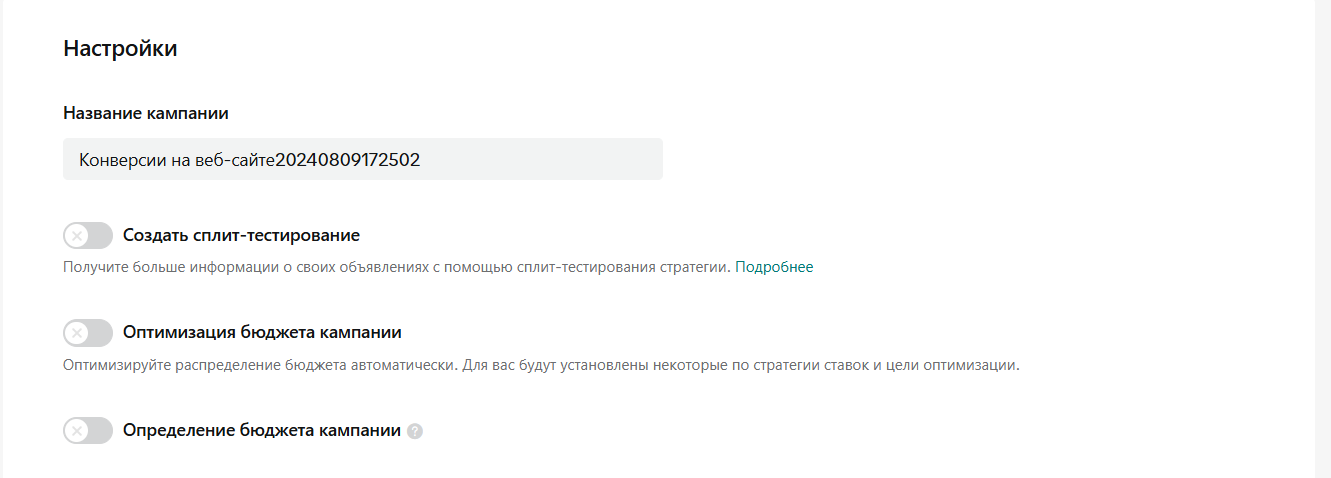Click the budget optimization description sentence
Viewport: 1331px width, 478px height.
pyautogui.click(x=541, y=365)
